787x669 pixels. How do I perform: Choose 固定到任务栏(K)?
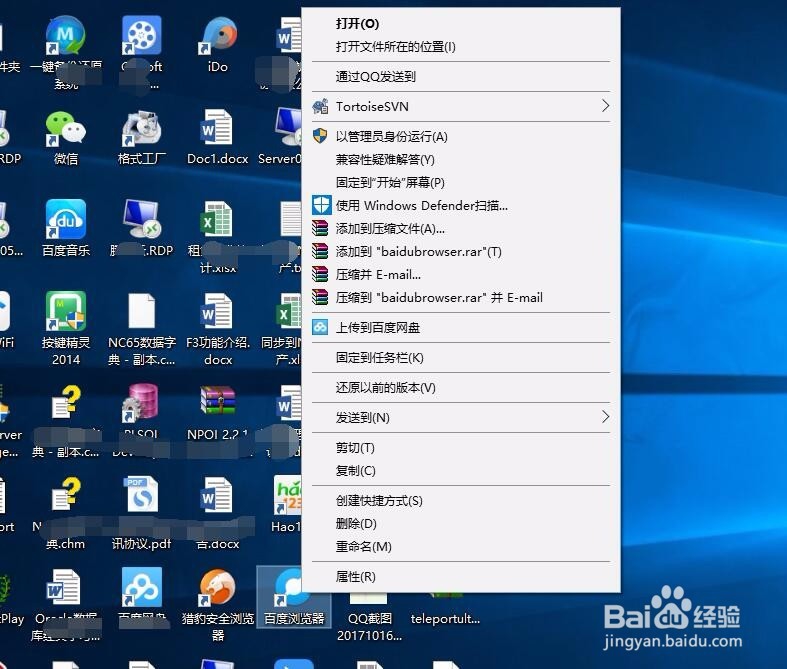point(461,358)
